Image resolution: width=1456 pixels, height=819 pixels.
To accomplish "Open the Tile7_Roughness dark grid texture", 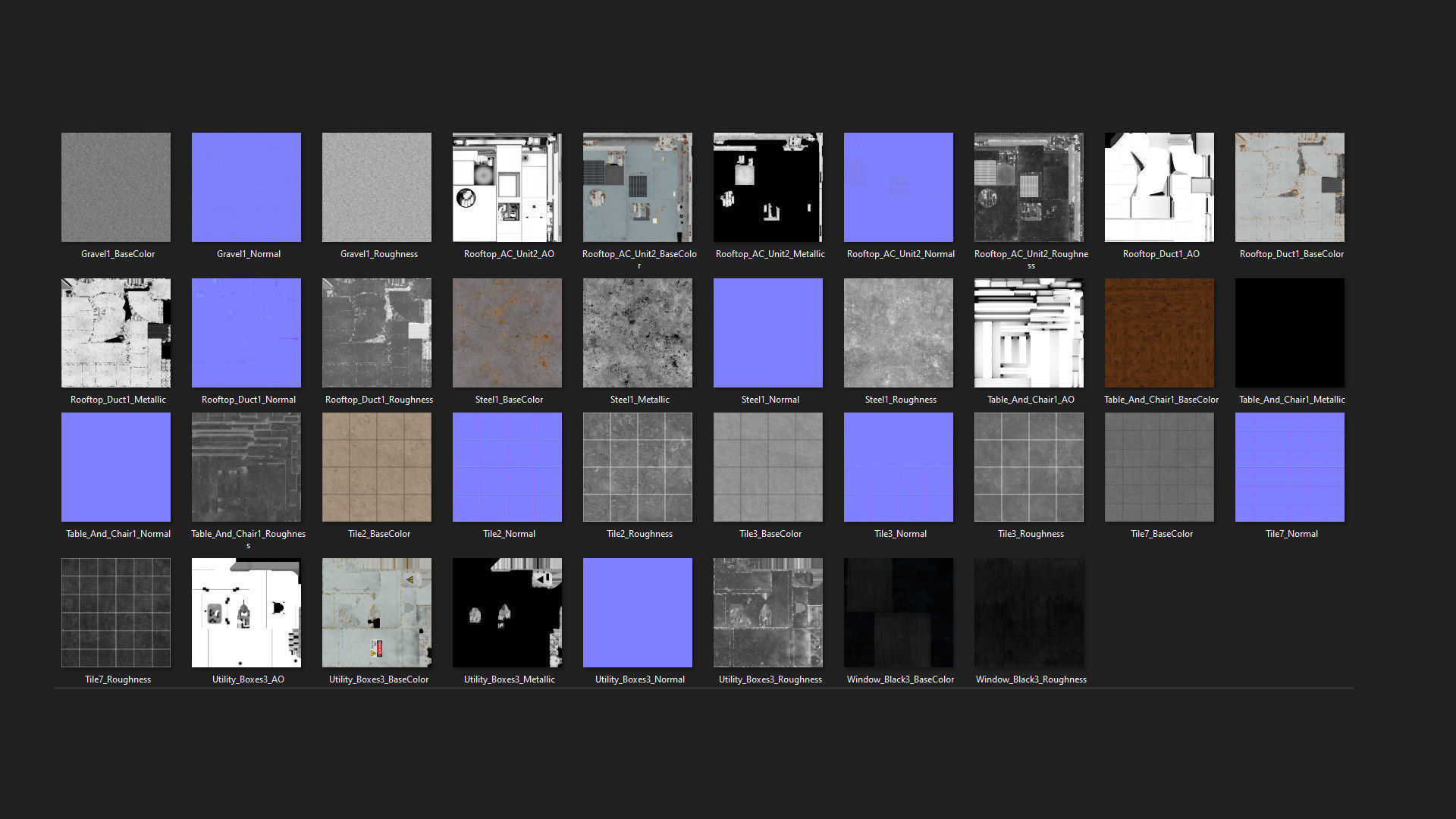I will 116,613.
